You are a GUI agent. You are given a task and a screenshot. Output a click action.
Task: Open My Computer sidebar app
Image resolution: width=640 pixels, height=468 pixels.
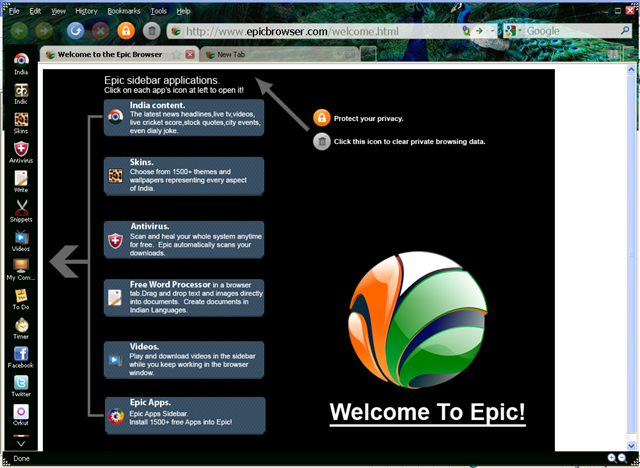point(21,270)
